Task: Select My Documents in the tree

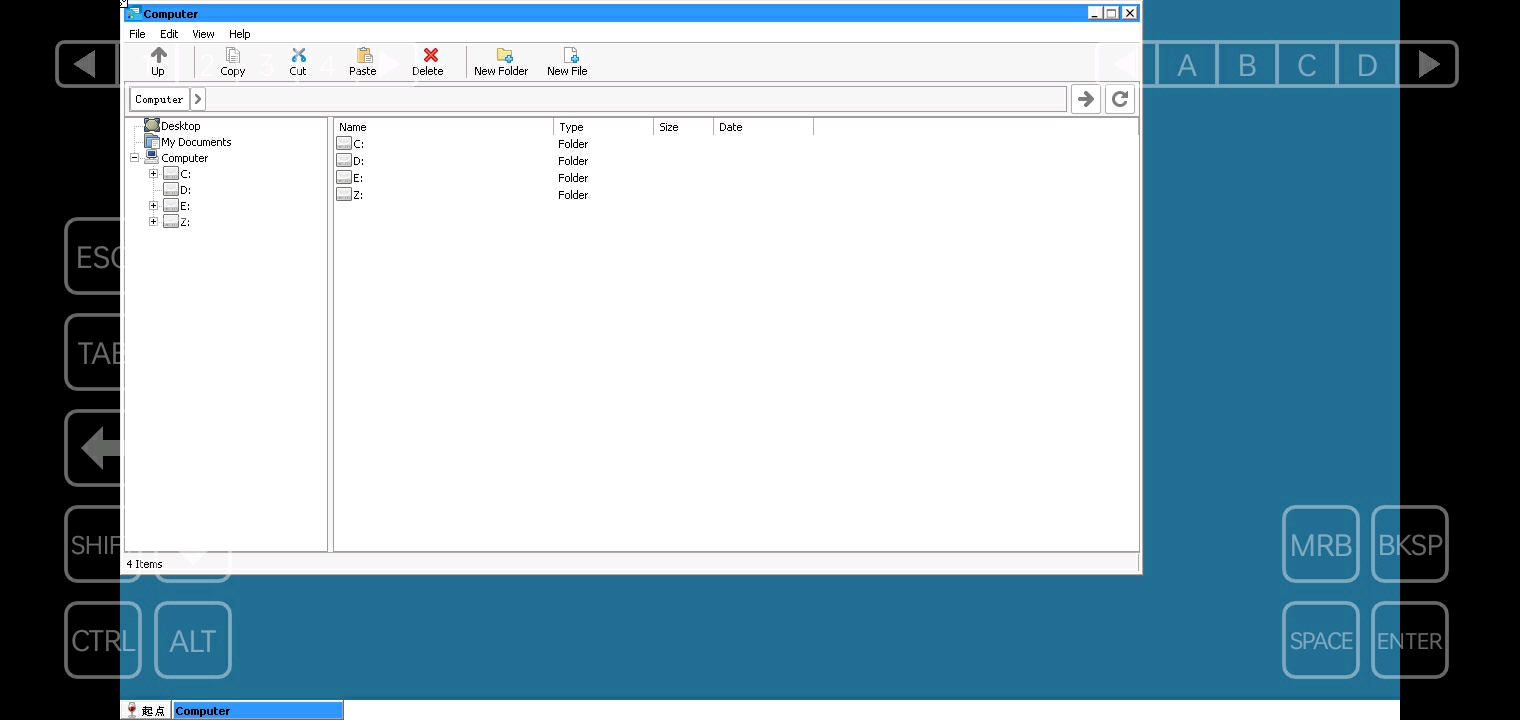Action: [x=195, y=142]
